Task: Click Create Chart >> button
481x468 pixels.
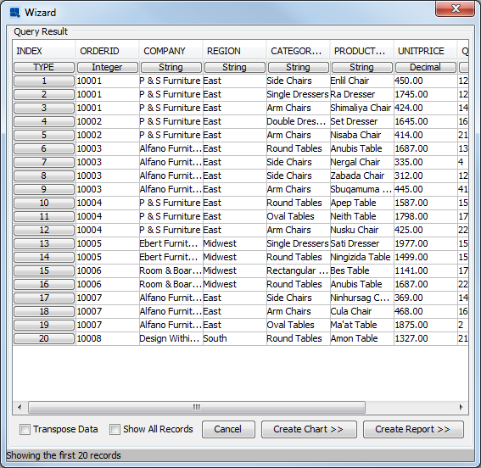Action: [309, 429]
